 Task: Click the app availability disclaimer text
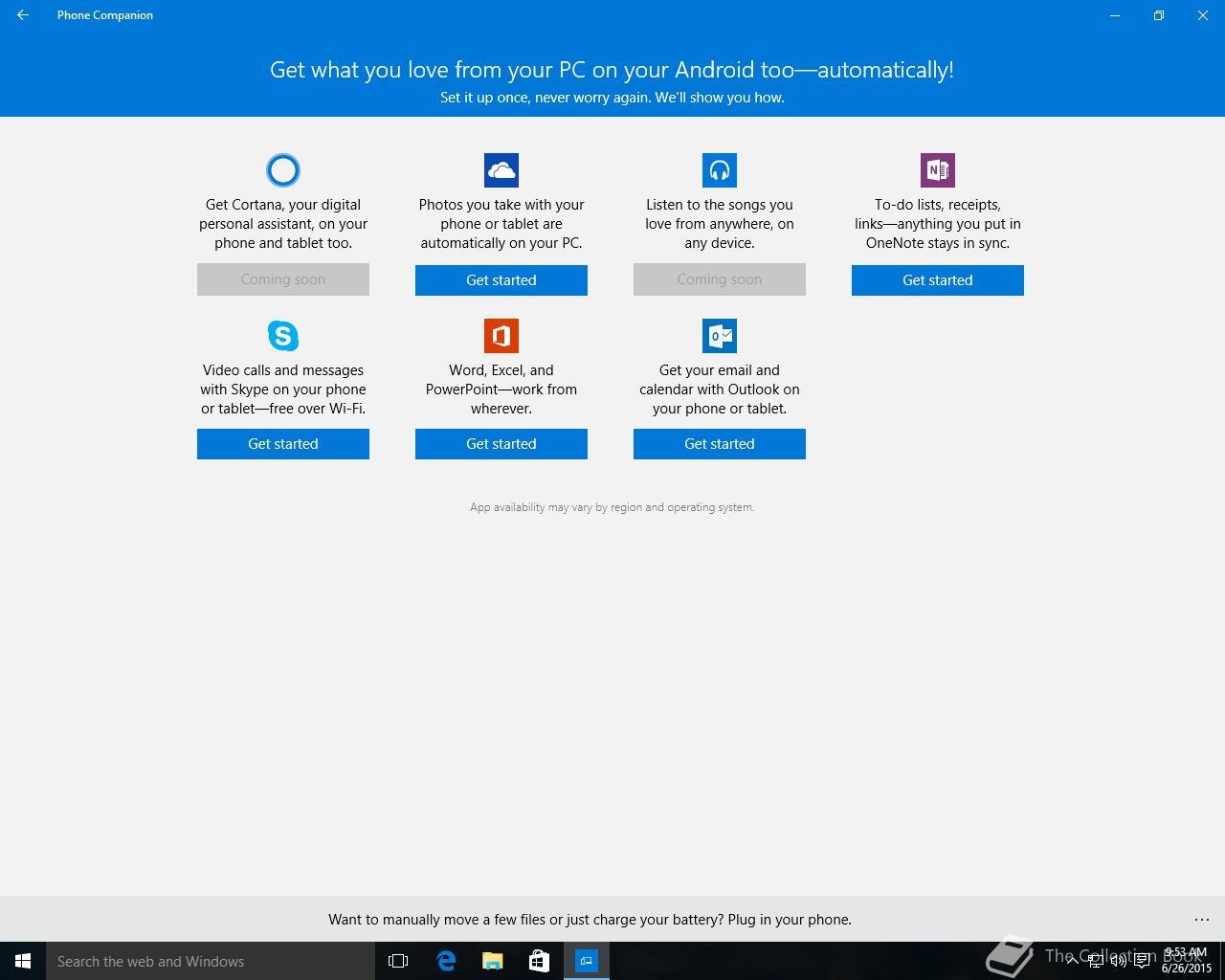[x=612, y=507]
